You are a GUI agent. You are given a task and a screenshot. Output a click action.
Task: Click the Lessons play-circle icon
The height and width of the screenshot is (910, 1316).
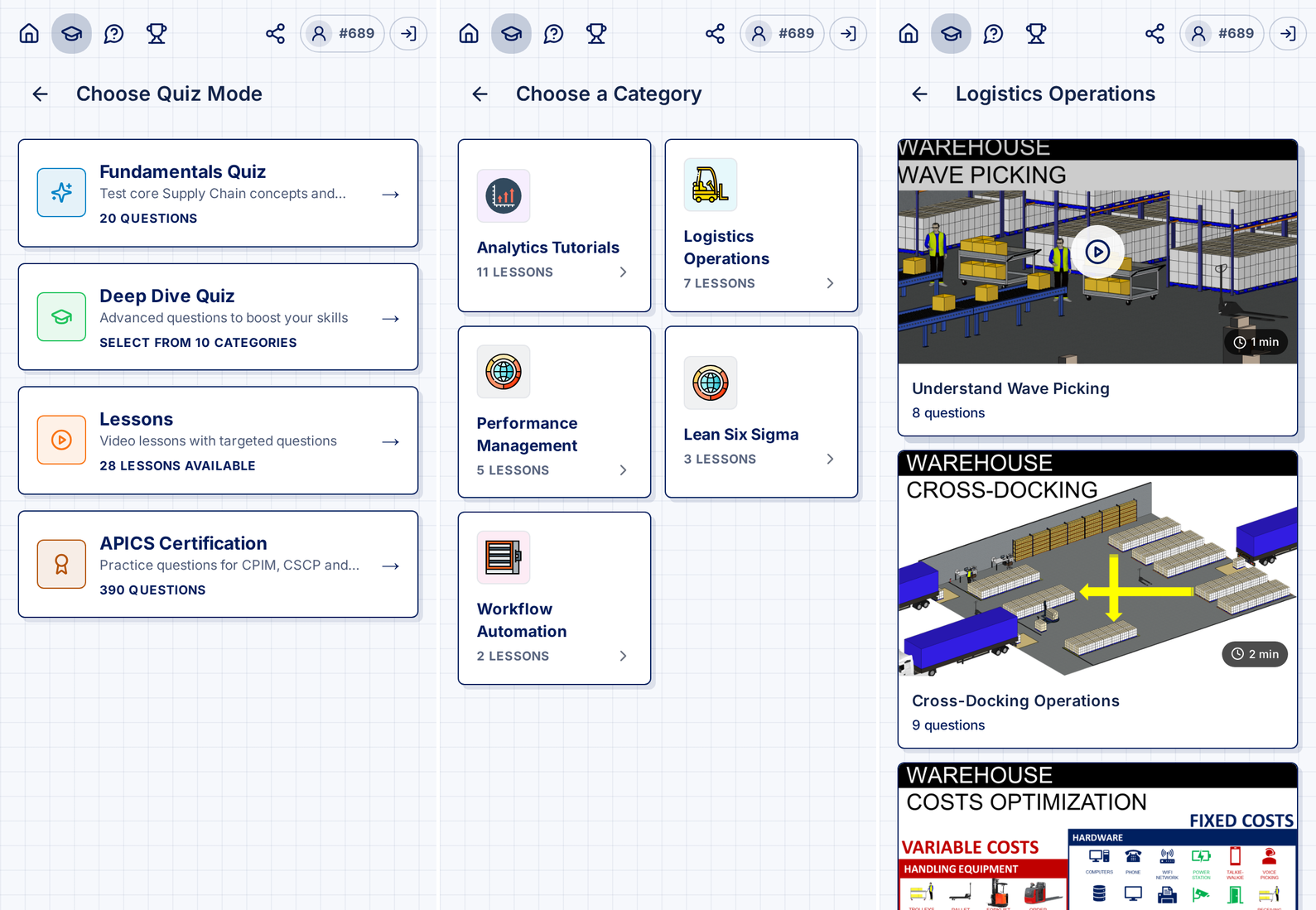pyautogui.click(x=61, y=441)
